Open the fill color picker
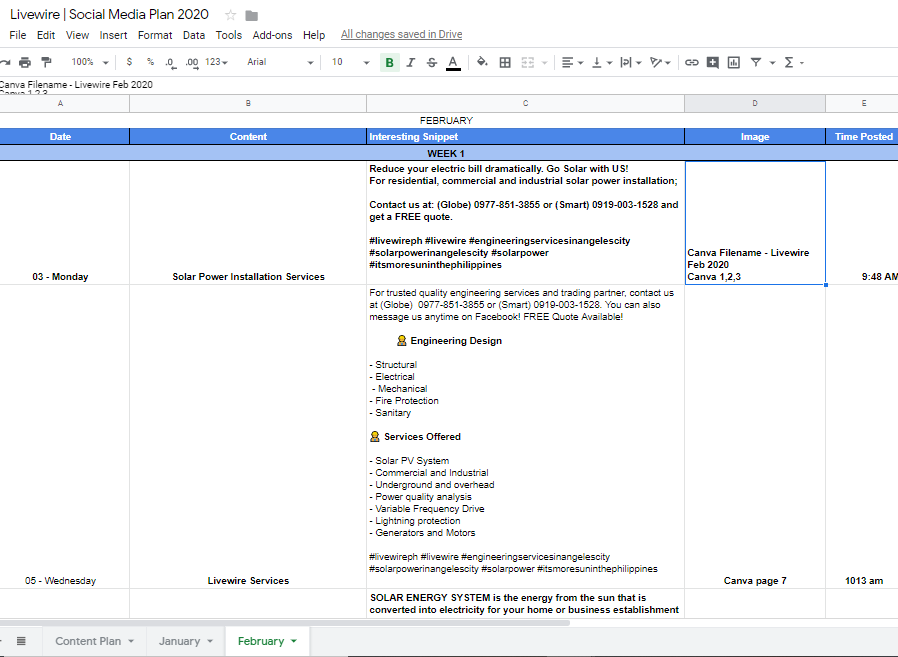Image resolution: width=898 pixels, height=657 pixels. 482,62
